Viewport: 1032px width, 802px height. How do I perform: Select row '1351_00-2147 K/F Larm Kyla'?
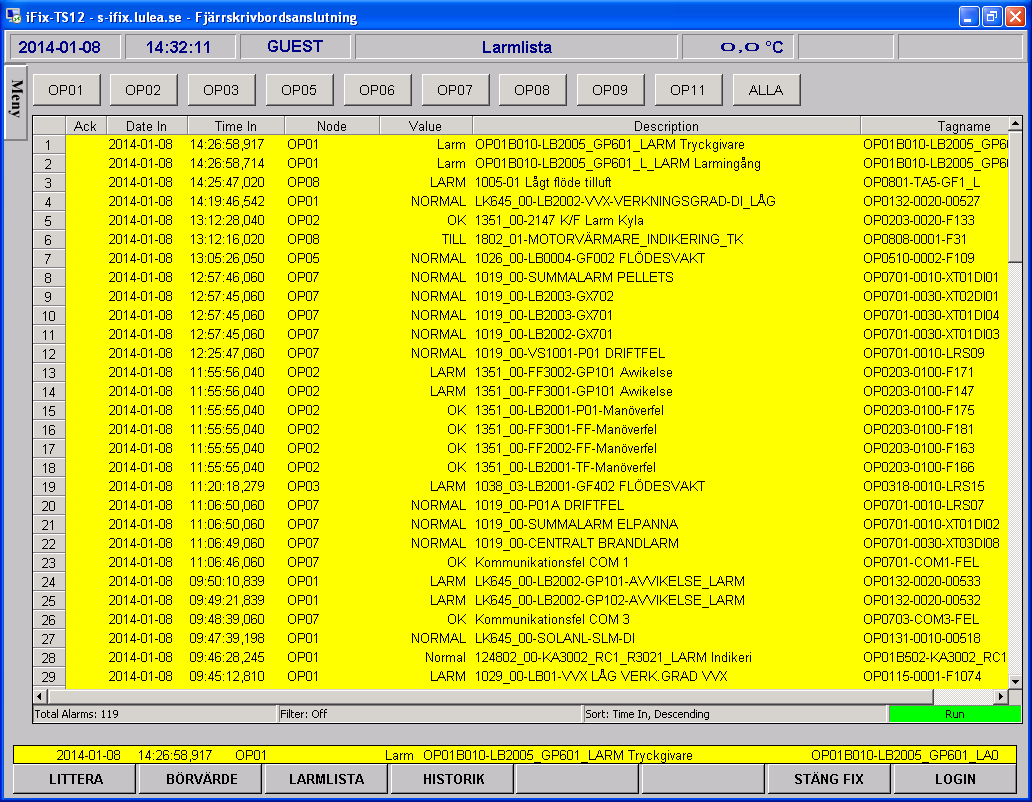[x=520, y=220]
